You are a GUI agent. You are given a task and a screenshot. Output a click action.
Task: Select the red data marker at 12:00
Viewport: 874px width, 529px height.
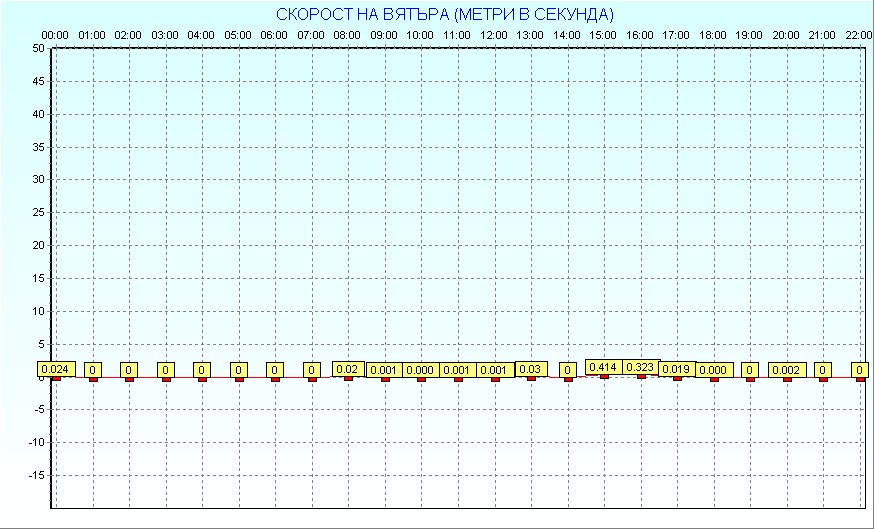pos(494,379)
